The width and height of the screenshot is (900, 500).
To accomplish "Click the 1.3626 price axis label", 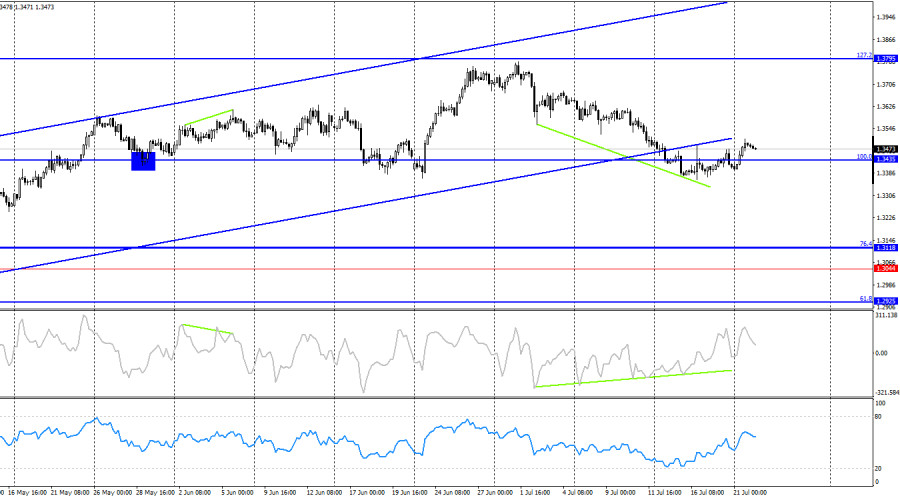I will (x=886, y=107).
